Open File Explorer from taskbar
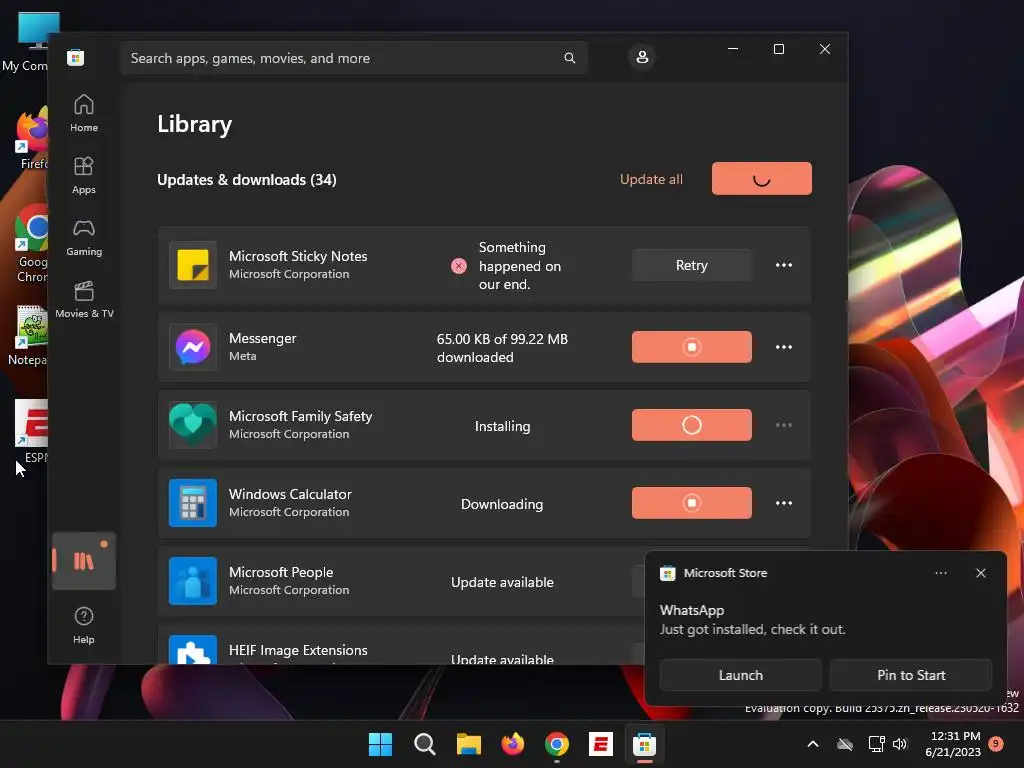 coord(468,744)
